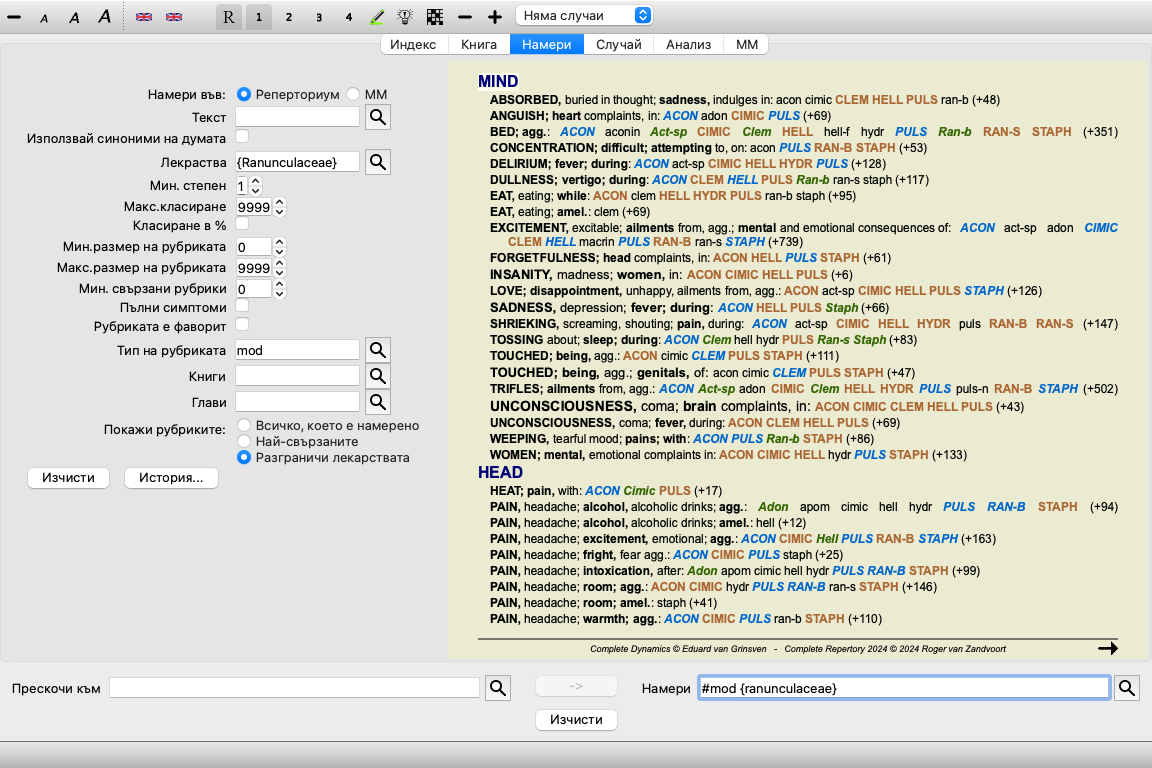Click the next page arrow at bottom right
The image size is (1152, 768).
pyautogui.click(x=1107, y=648)
